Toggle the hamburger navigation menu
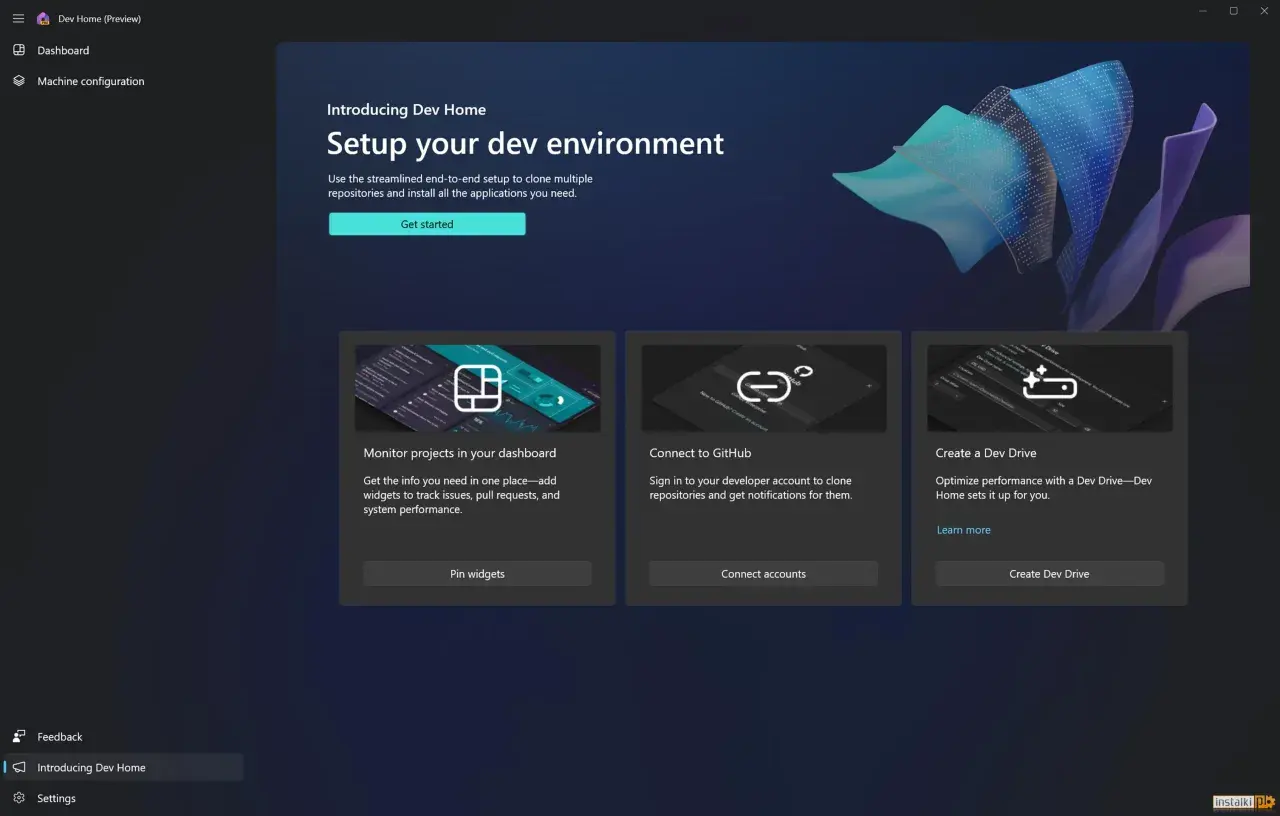The image size is (1280, 816). (18, 18)
